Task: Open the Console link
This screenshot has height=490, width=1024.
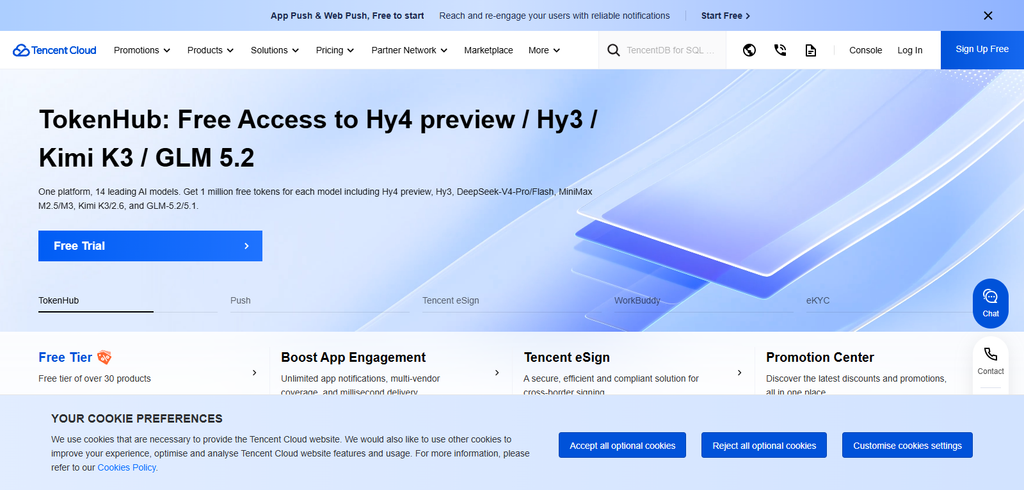Action: tap(865, 50)
